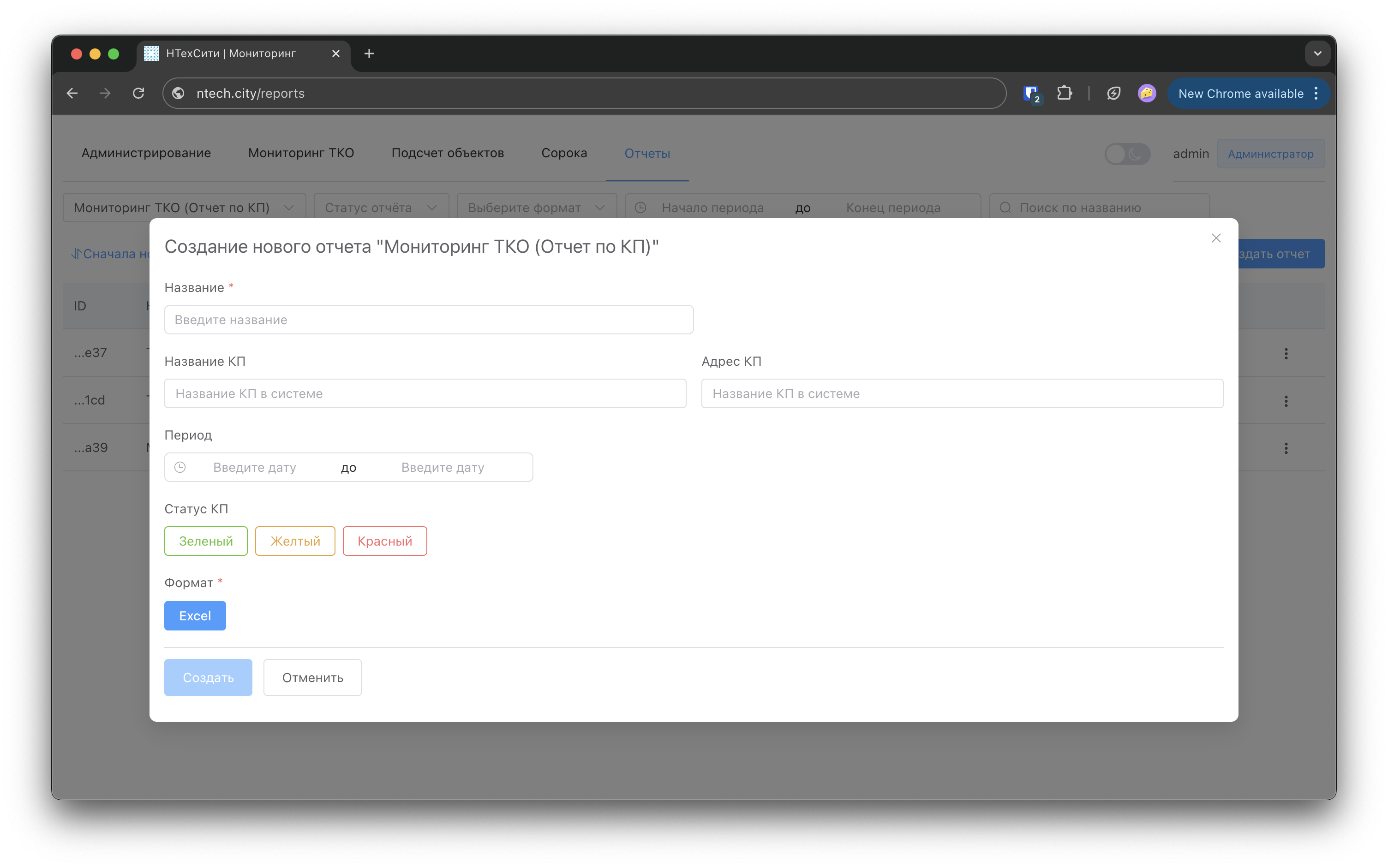Switch to the Сорока tab
The height and width of the screenshot is (868, 1388).
click(x=564, y=153)
